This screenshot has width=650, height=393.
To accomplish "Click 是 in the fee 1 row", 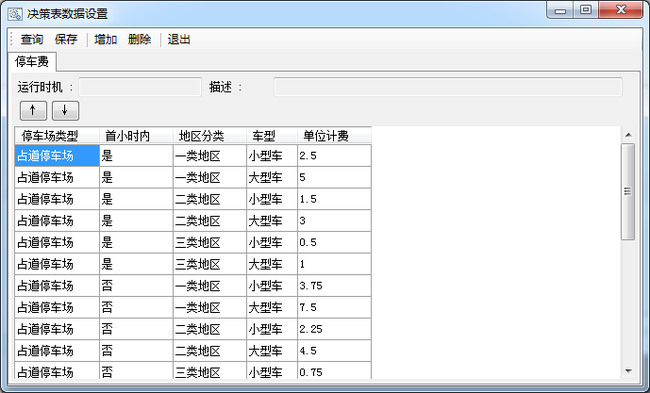I will 136,264.
